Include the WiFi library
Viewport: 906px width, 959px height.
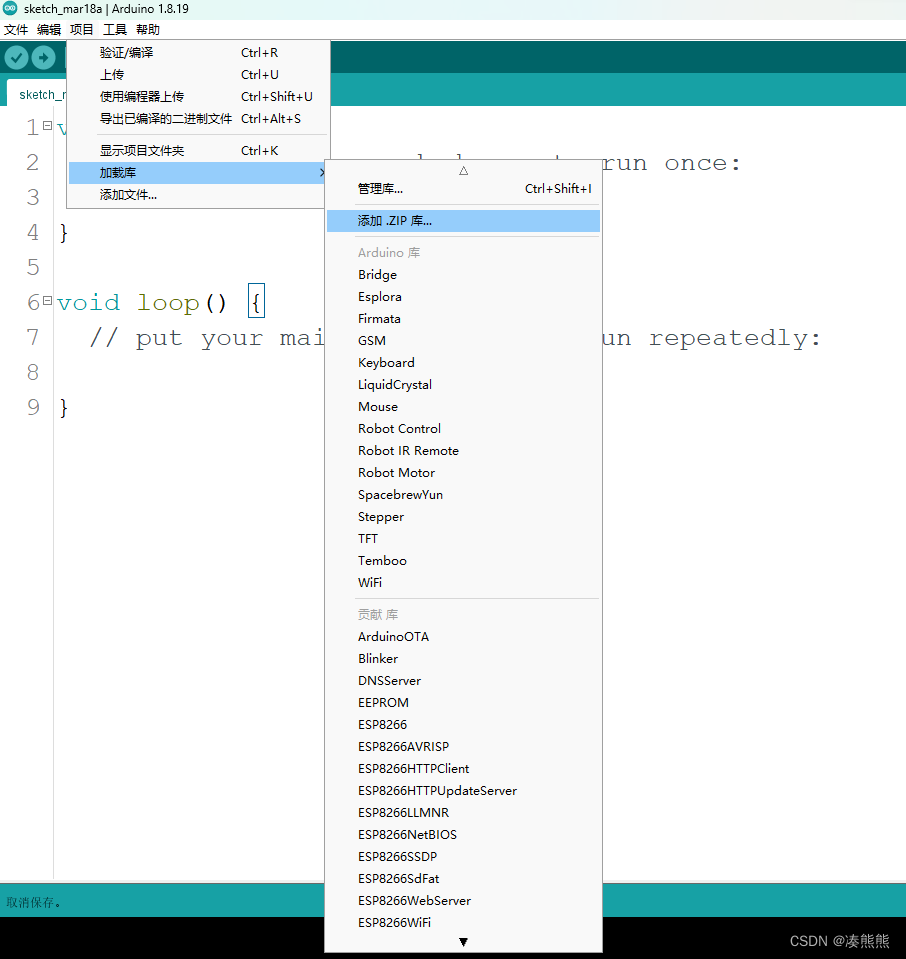click(x=463, y=583)
